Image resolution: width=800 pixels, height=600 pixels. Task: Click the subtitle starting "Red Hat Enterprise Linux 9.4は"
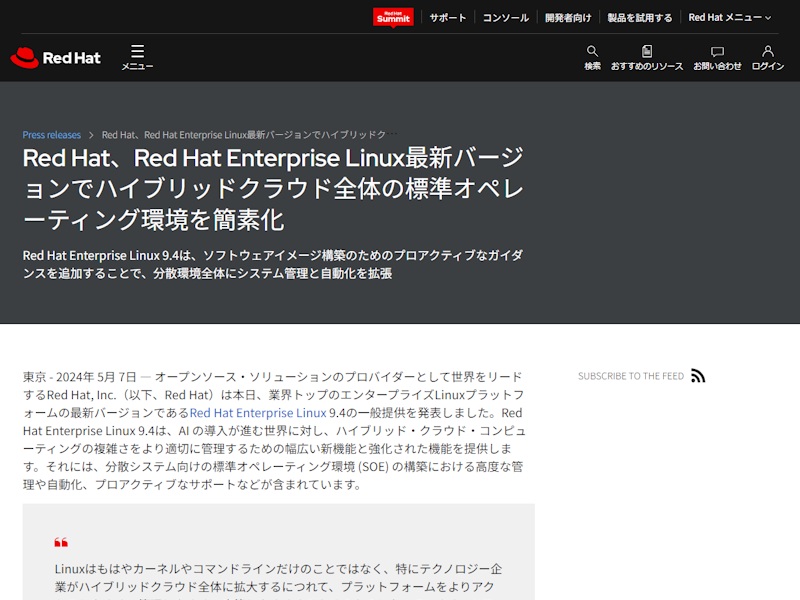[272, 264]
